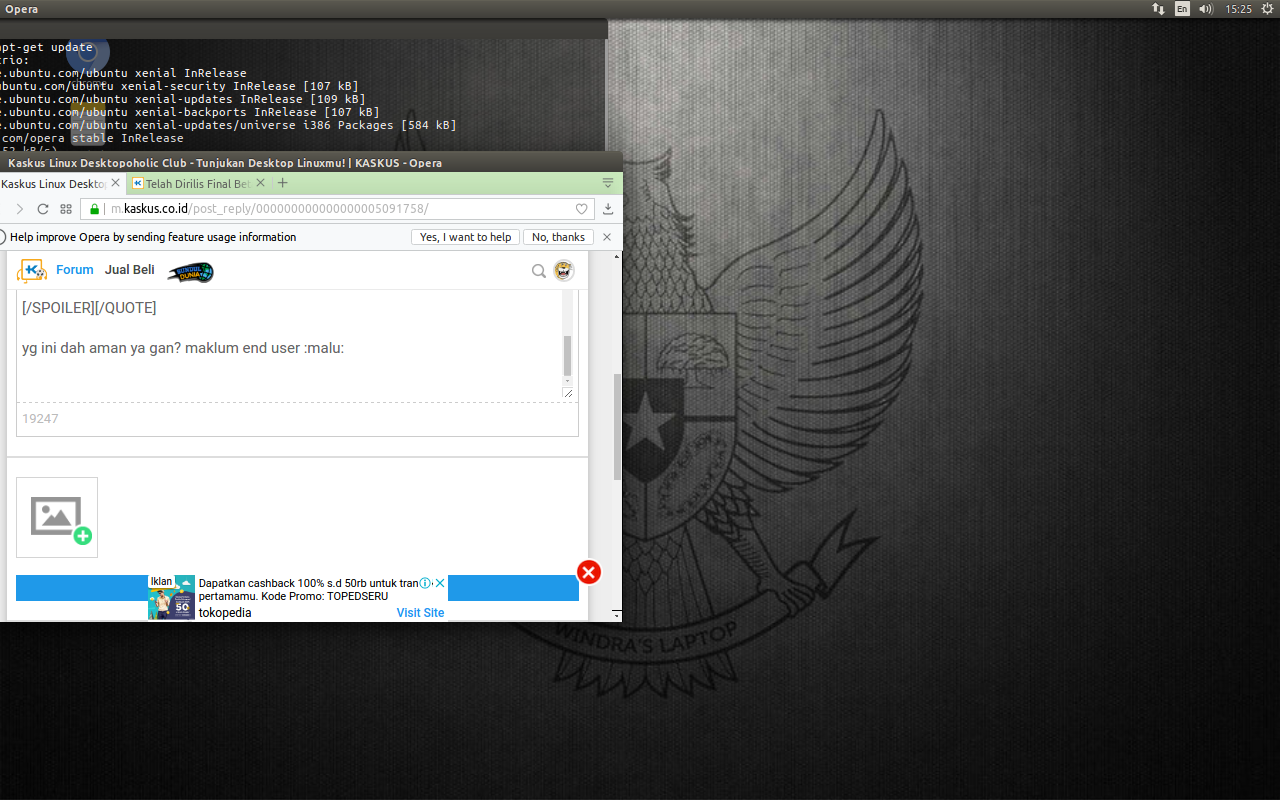Open the downloads arrow icon
This screenshot has height=800, width=1280.
[x=608, y=209]
